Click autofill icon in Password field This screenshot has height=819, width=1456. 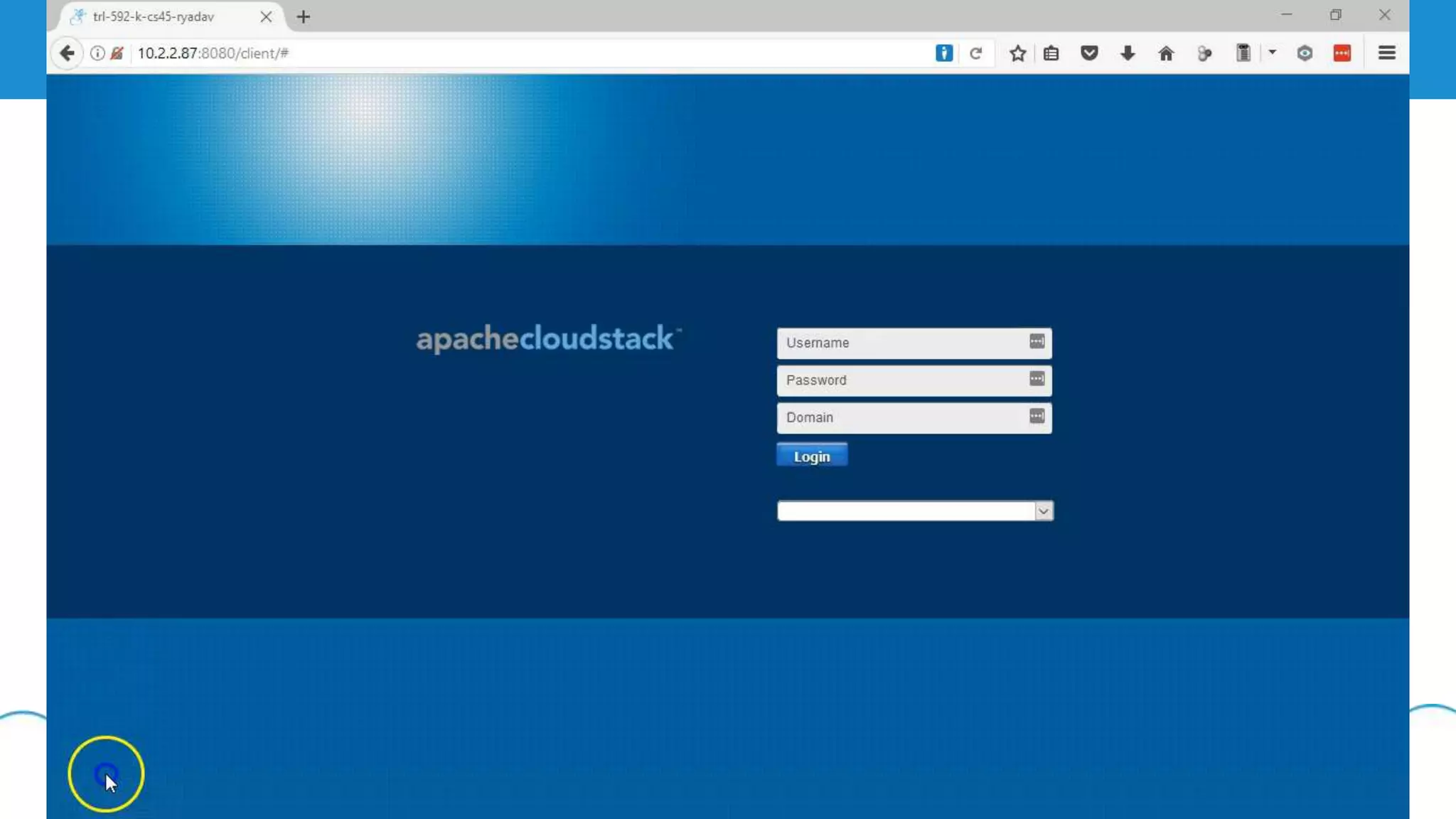[1037, 379]
